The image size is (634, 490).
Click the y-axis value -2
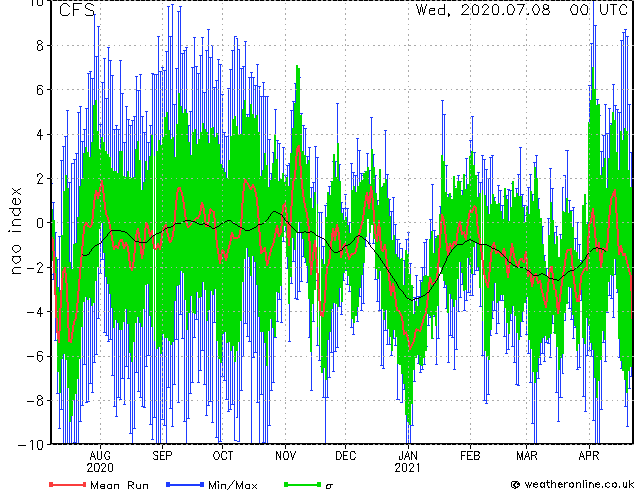pyautogui.click(x=35, y=267)
